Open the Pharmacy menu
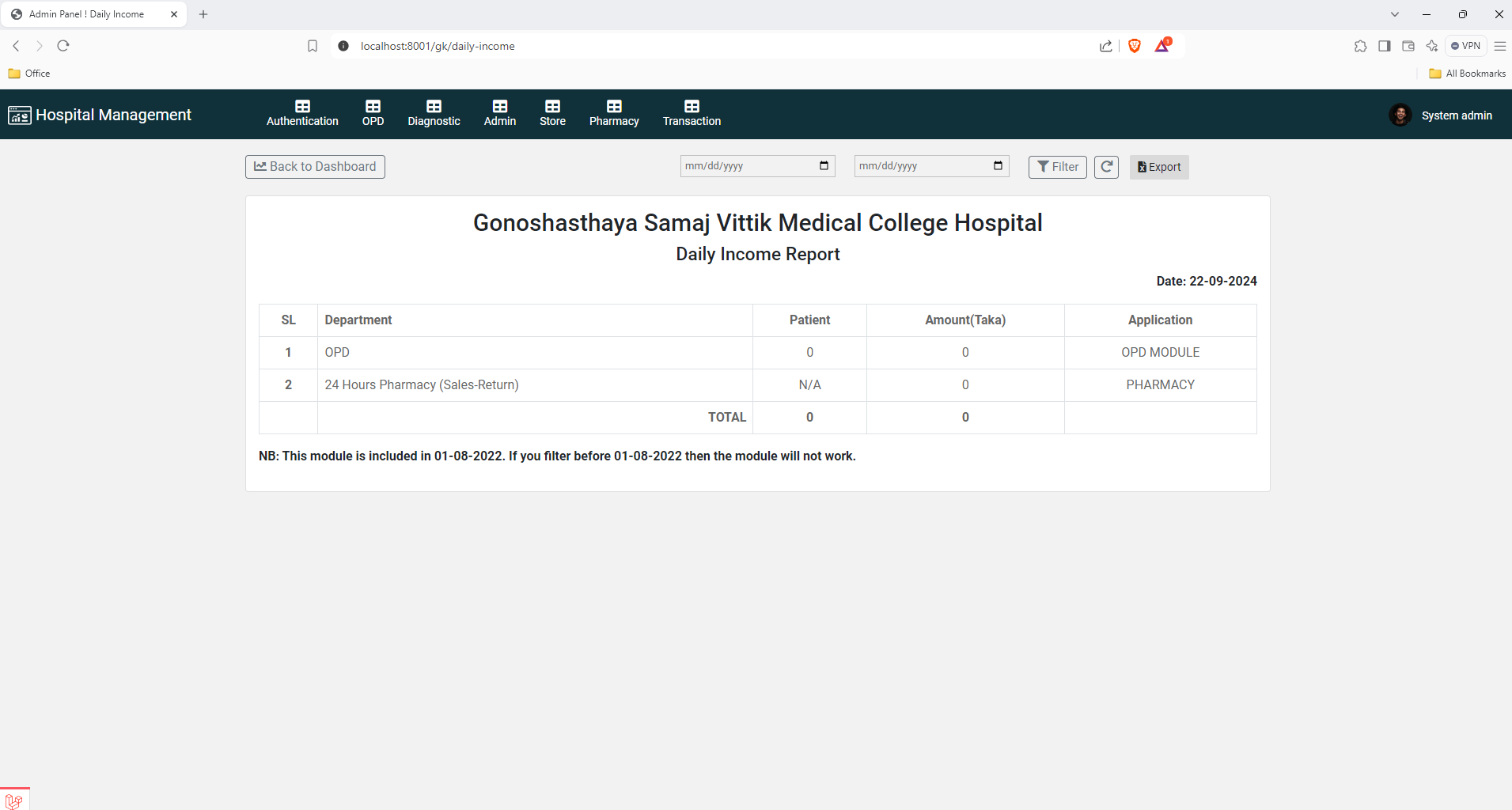1512x810 pixels. point(614,113)
